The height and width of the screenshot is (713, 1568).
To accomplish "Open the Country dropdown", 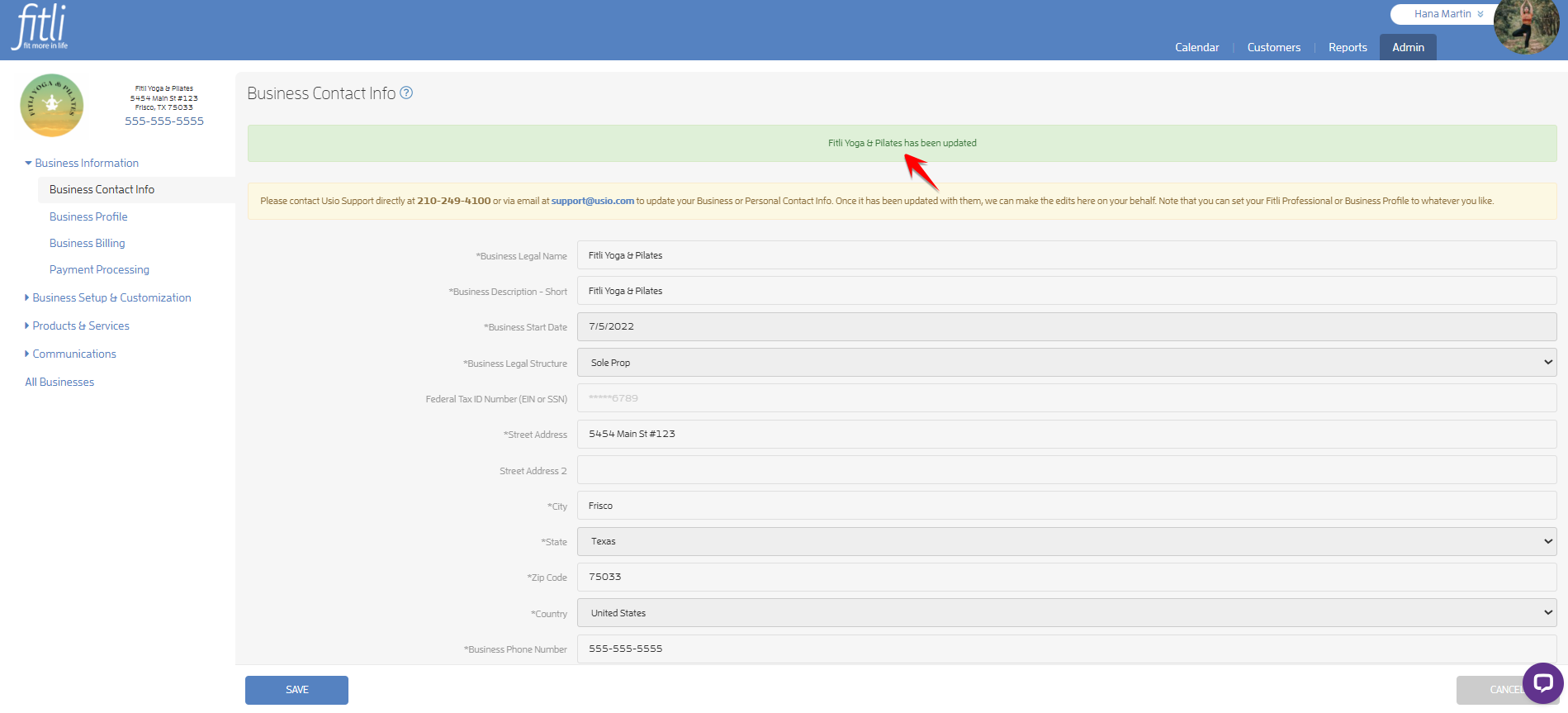I will [x=1067, y=613].
